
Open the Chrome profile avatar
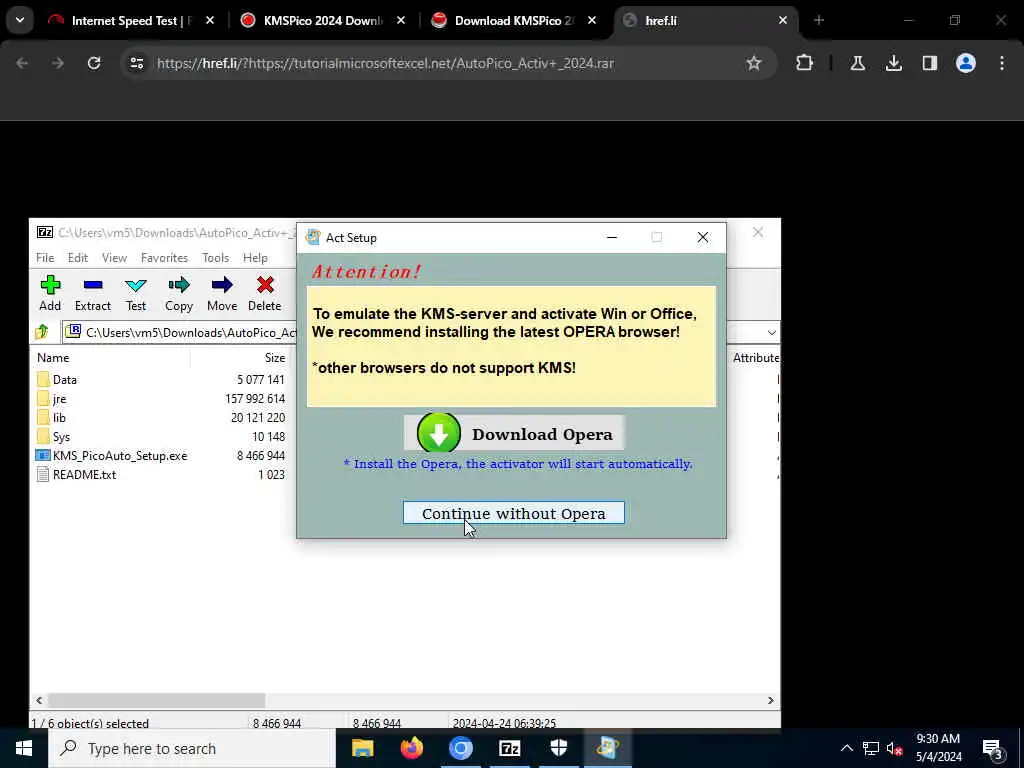[x=965, y=63]
